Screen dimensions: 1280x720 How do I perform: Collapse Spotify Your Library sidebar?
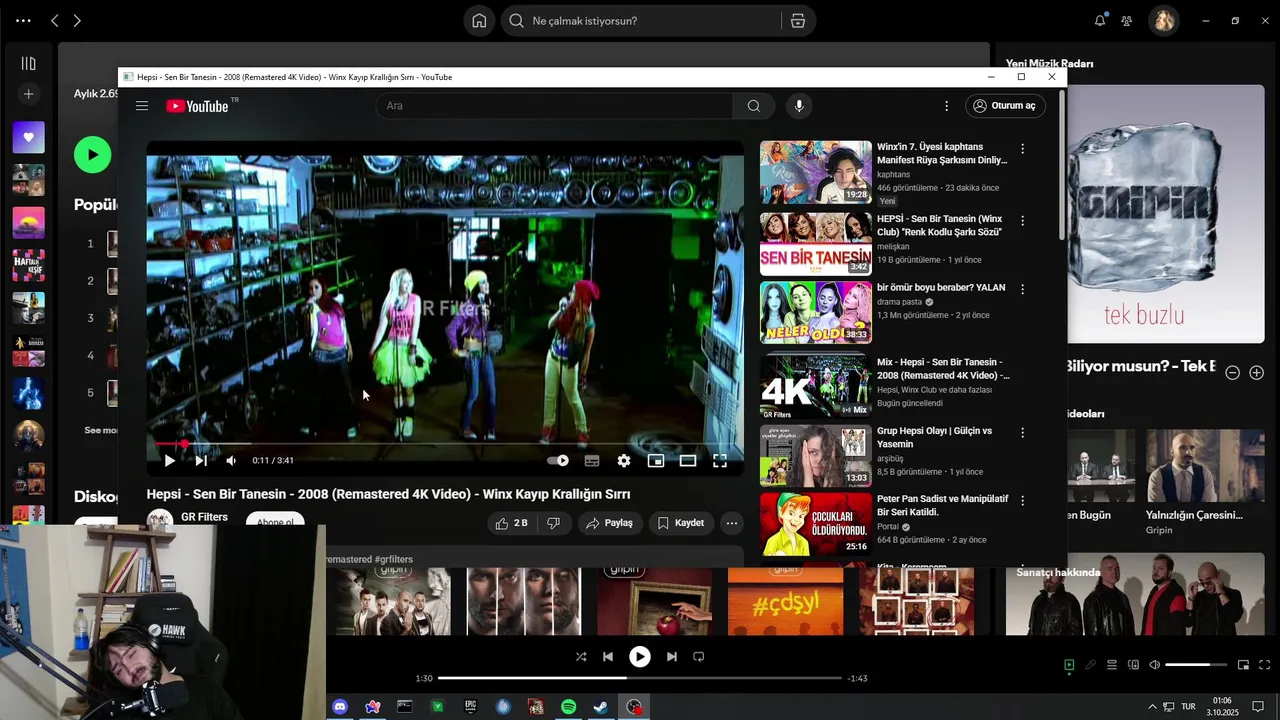(28, 64)
